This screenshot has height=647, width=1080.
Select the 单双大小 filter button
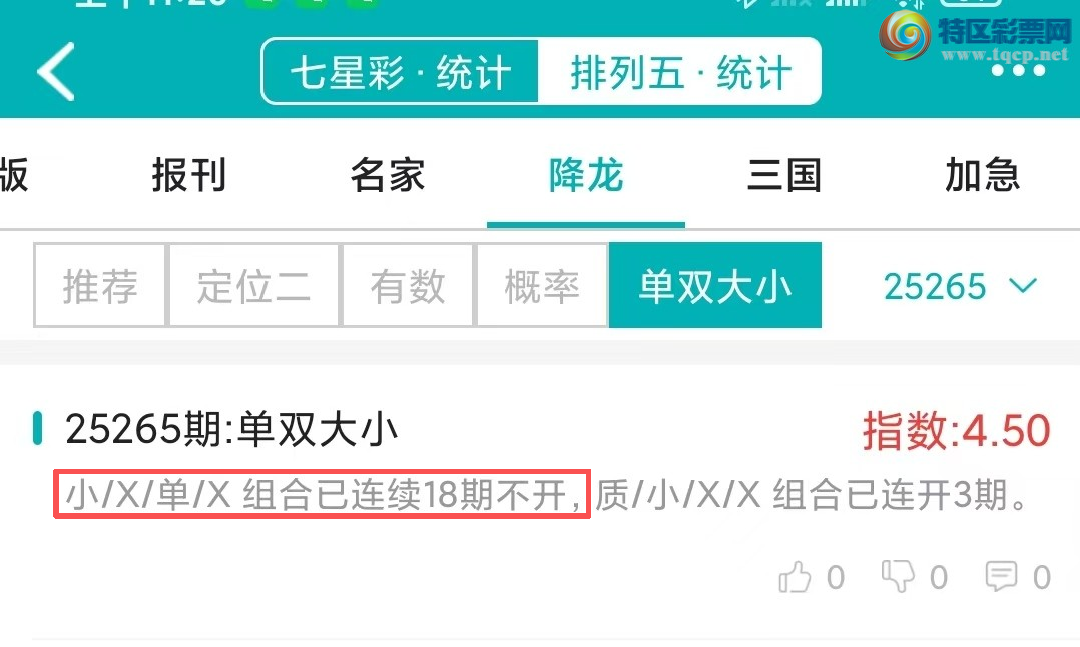(x=715, y=285)
